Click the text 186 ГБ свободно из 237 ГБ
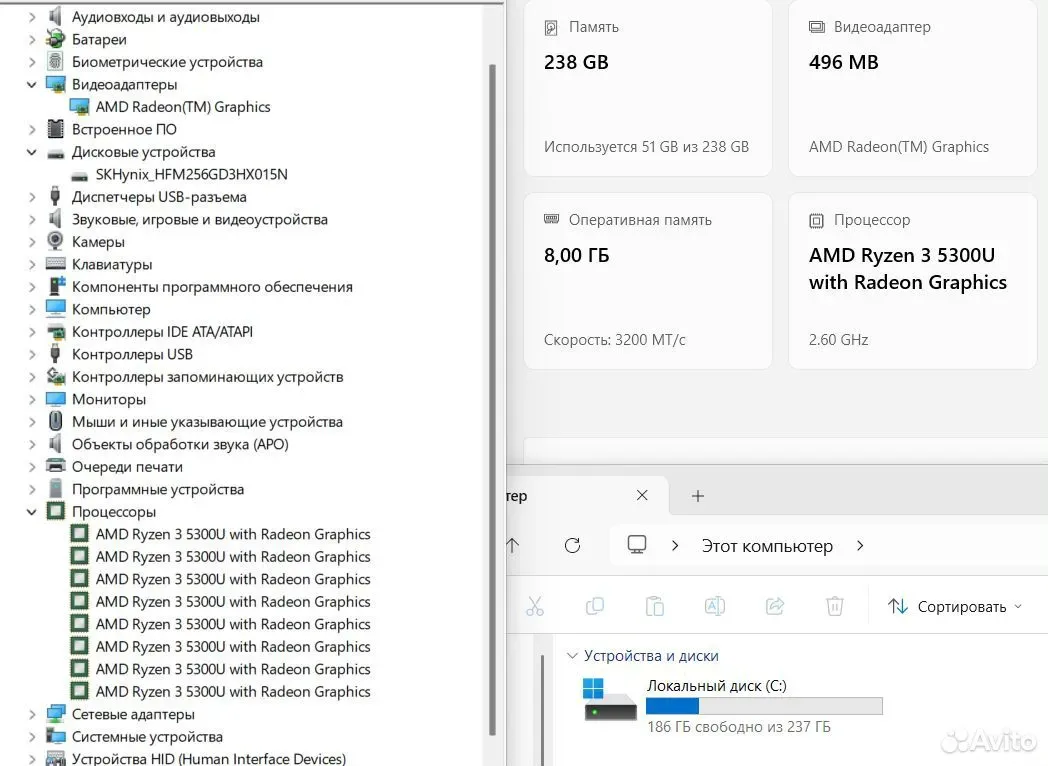The width and height of the screenshot is (1048, 766). point(739,727)
